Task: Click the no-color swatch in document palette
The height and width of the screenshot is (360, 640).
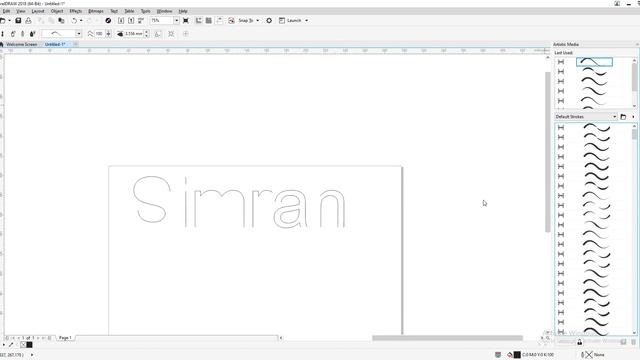Action: tap(22, 345)
